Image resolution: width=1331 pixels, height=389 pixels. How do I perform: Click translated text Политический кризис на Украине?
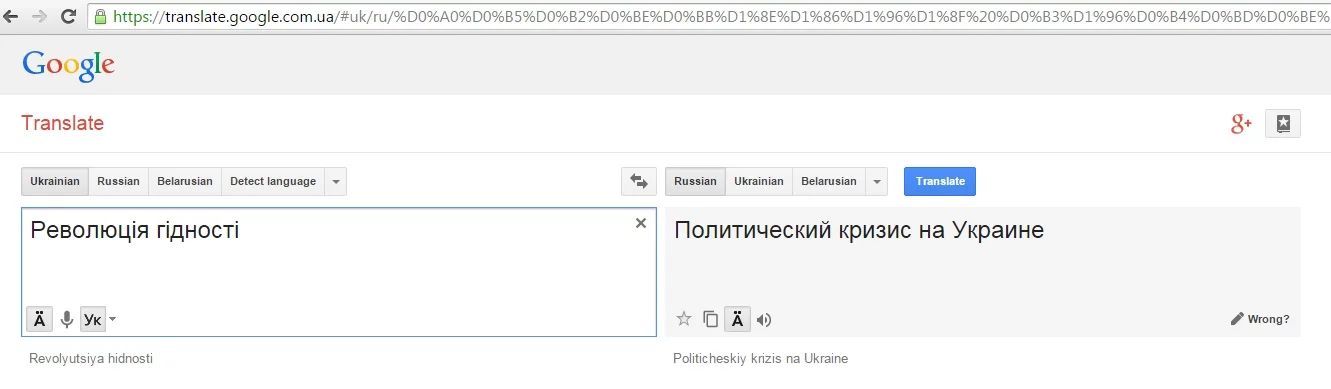(x=859, y=230)
